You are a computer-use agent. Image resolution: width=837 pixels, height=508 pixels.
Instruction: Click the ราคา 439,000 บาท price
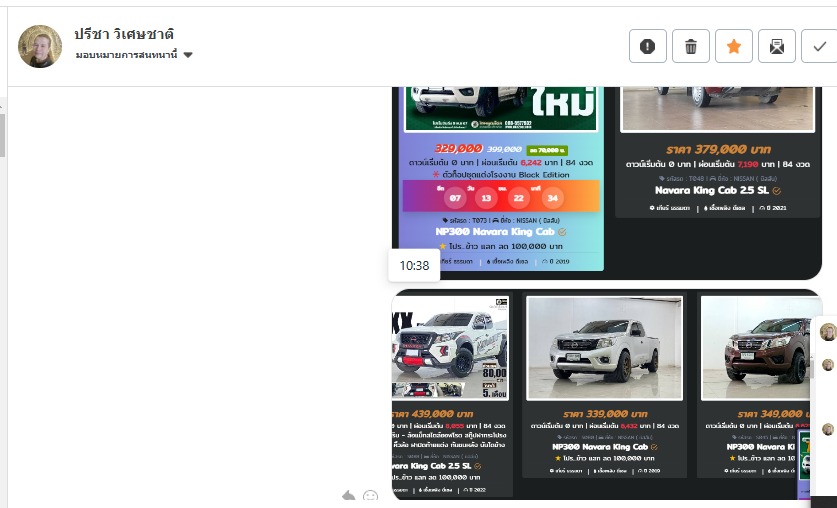tap(433, 414)
